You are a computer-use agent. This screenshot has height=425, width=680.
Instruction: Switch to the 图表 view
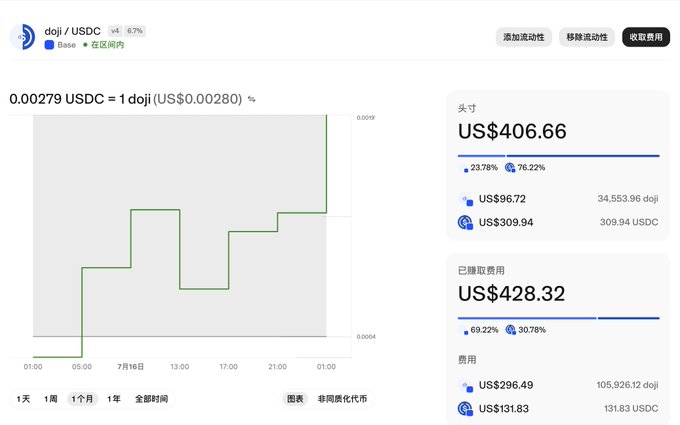coord(295,399)
